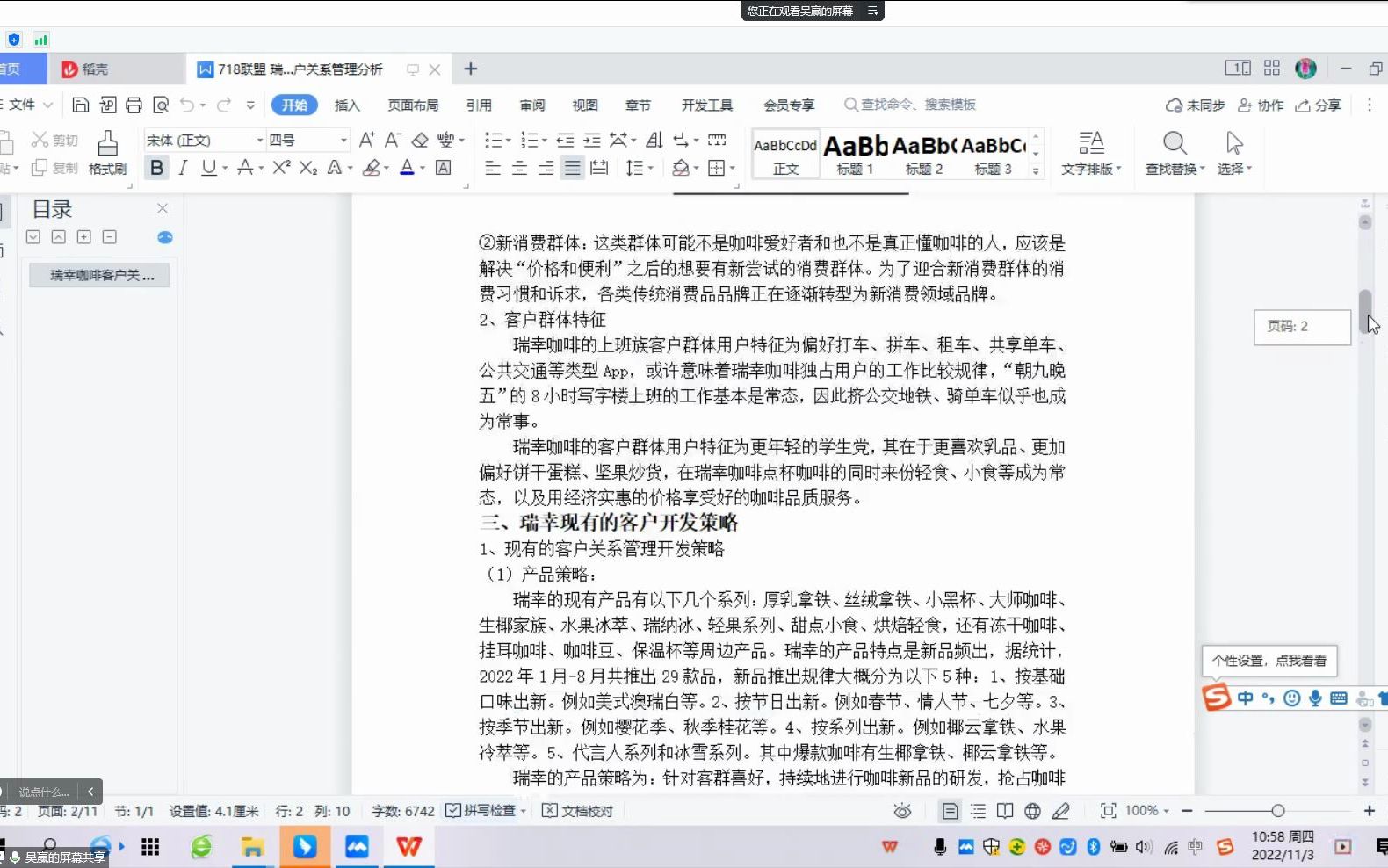Open the numbered list dropdown arrow
The image size is (1388, 868).
click(543, 141)
